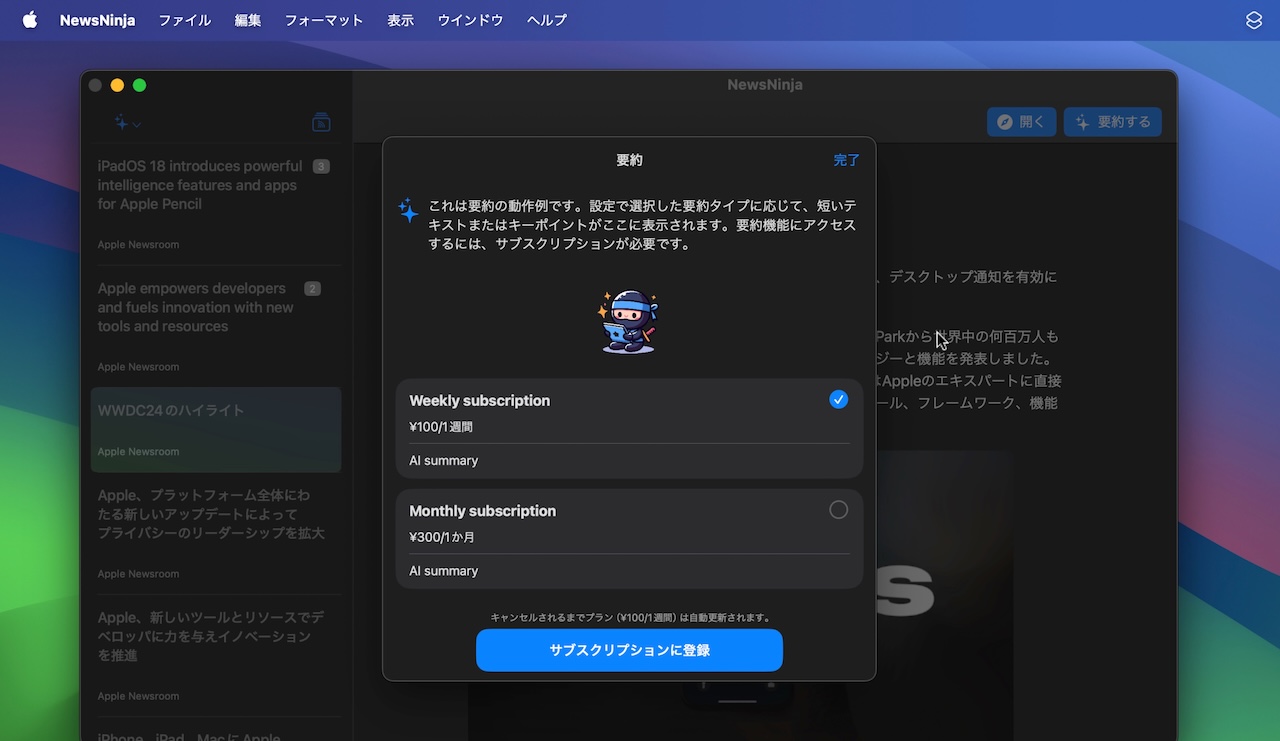Open the 表示 menu

coord(400,20)
